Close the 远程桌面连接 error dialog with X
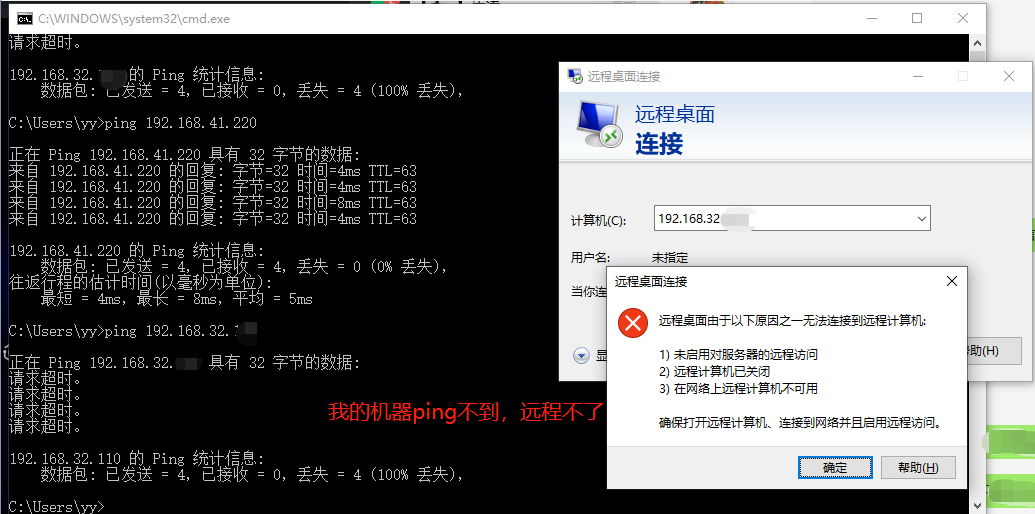Viewport: 1035px width, 514px height. pyautogui.click(x=951, y=282)
